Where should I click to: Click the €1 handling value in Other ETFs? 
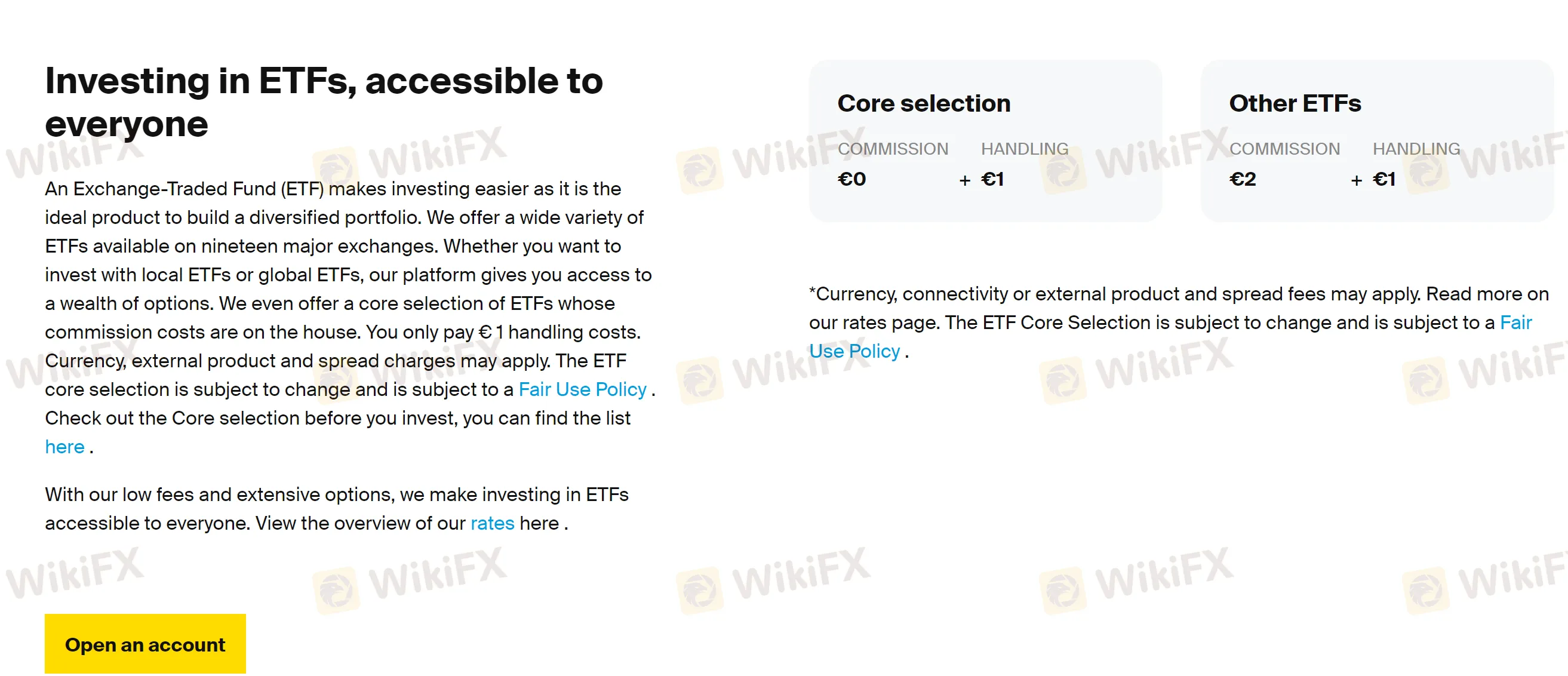1383,179
